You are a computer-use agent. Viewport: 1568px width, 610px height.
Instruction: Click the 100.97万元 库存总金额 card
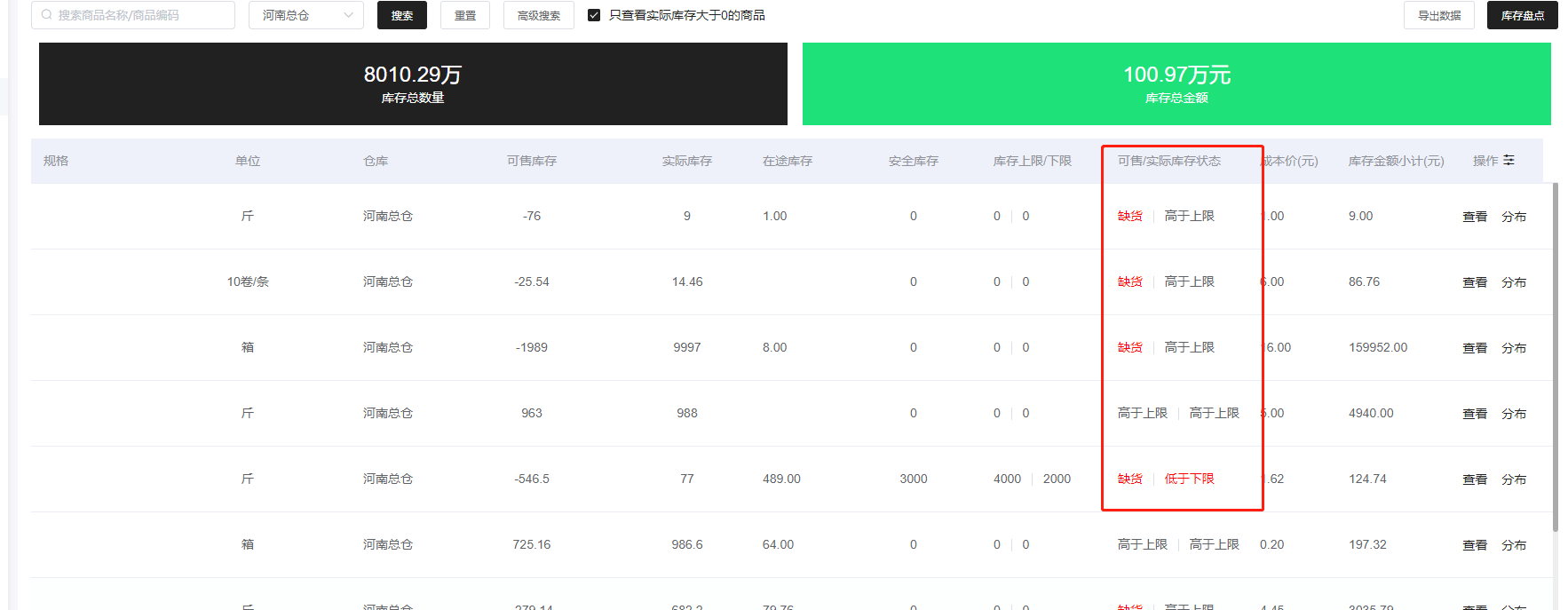click(x=1176, y=83)
